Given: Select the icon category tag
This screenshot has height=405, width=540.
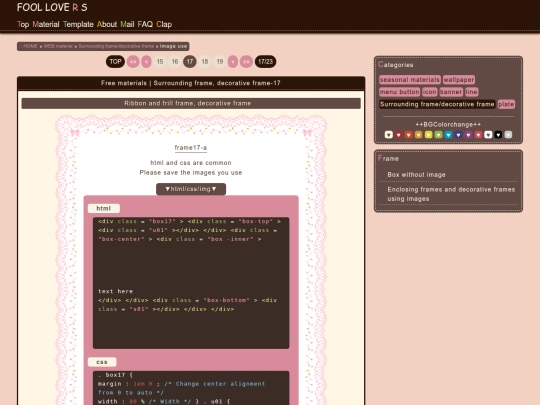Looking at the screenshot, I should tap(429, 92).
